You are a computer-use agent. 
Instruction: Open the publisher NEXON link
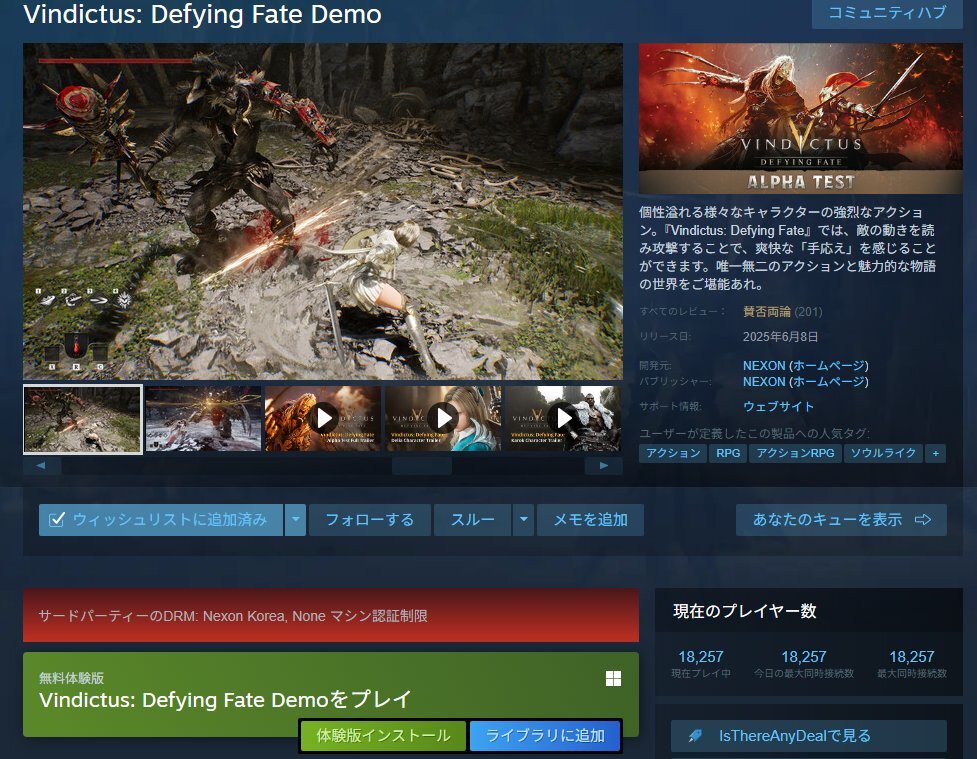point(764,381)
